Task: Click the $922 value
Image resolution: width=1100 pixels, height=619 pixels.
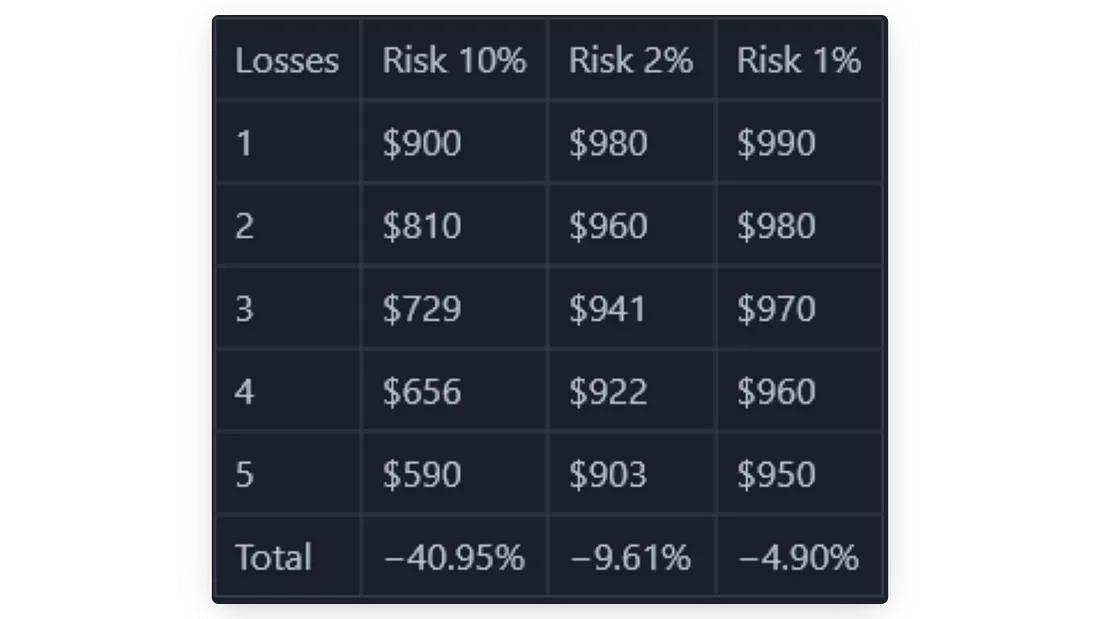Action: 608,392
